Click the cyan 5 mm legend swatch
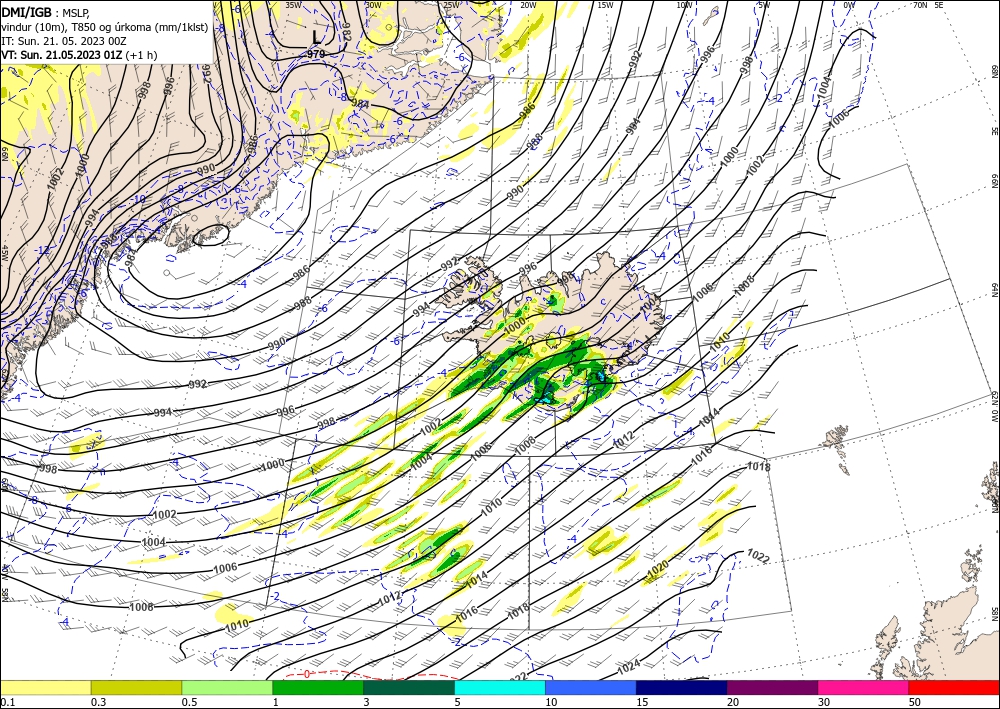This screenshot has width=1000, height=709. pyautogui.click(x=500, y=687)
